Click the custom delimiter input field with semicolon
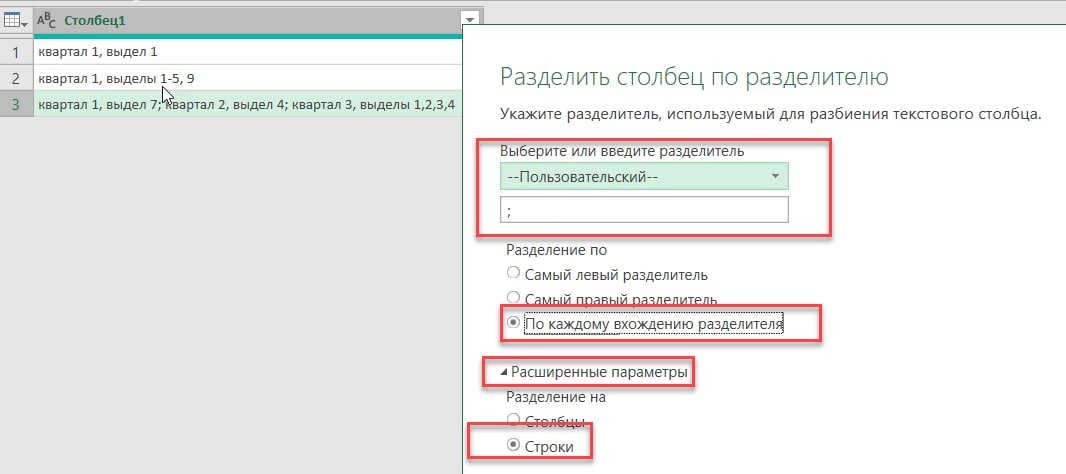Image resolution: width=1066 pixels, height=474 pixels. 644,210
